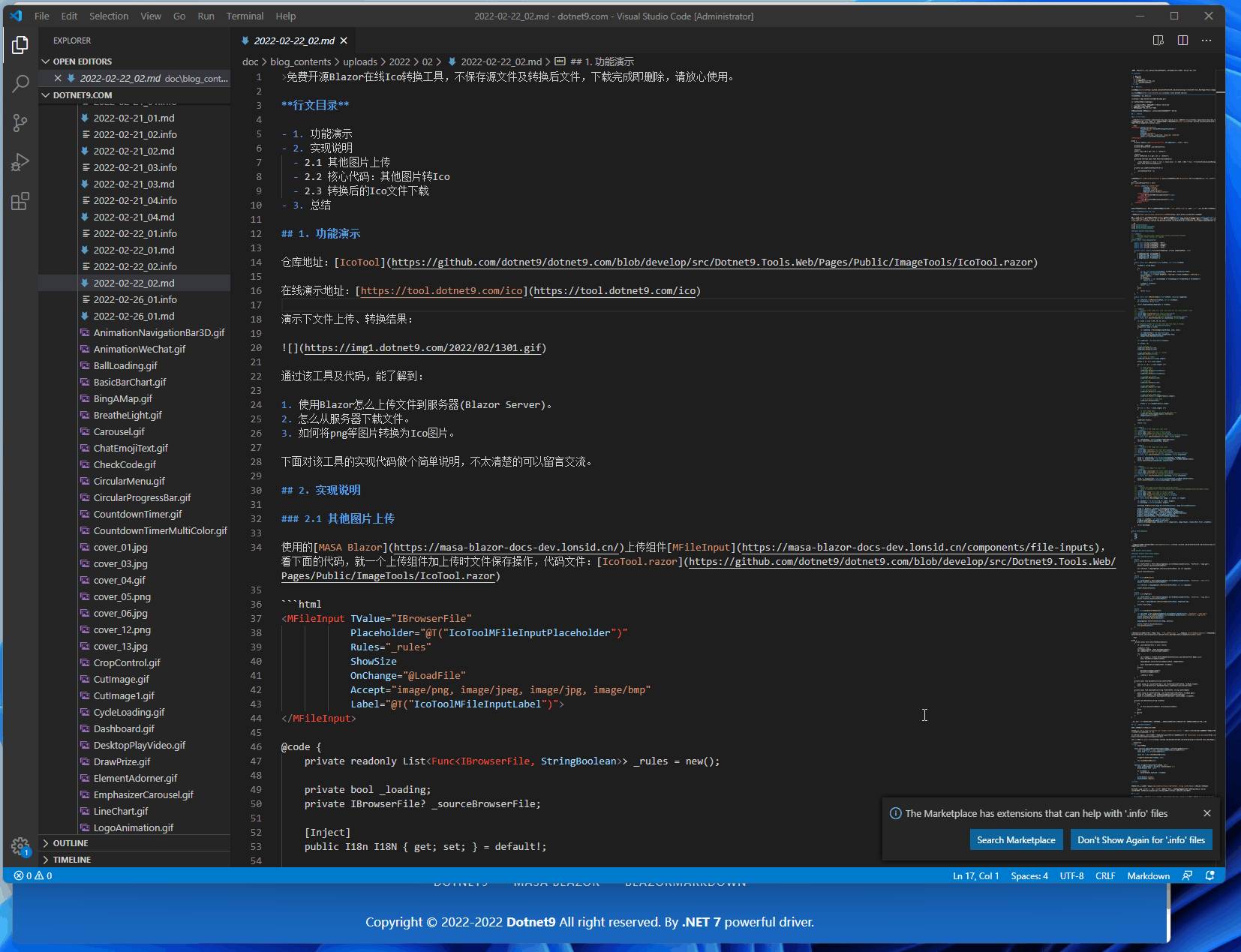Viewport: 1241px width, 952px height.
Task: Click the 'uploads' breadcrumb segment
Action: coord(360,62)
